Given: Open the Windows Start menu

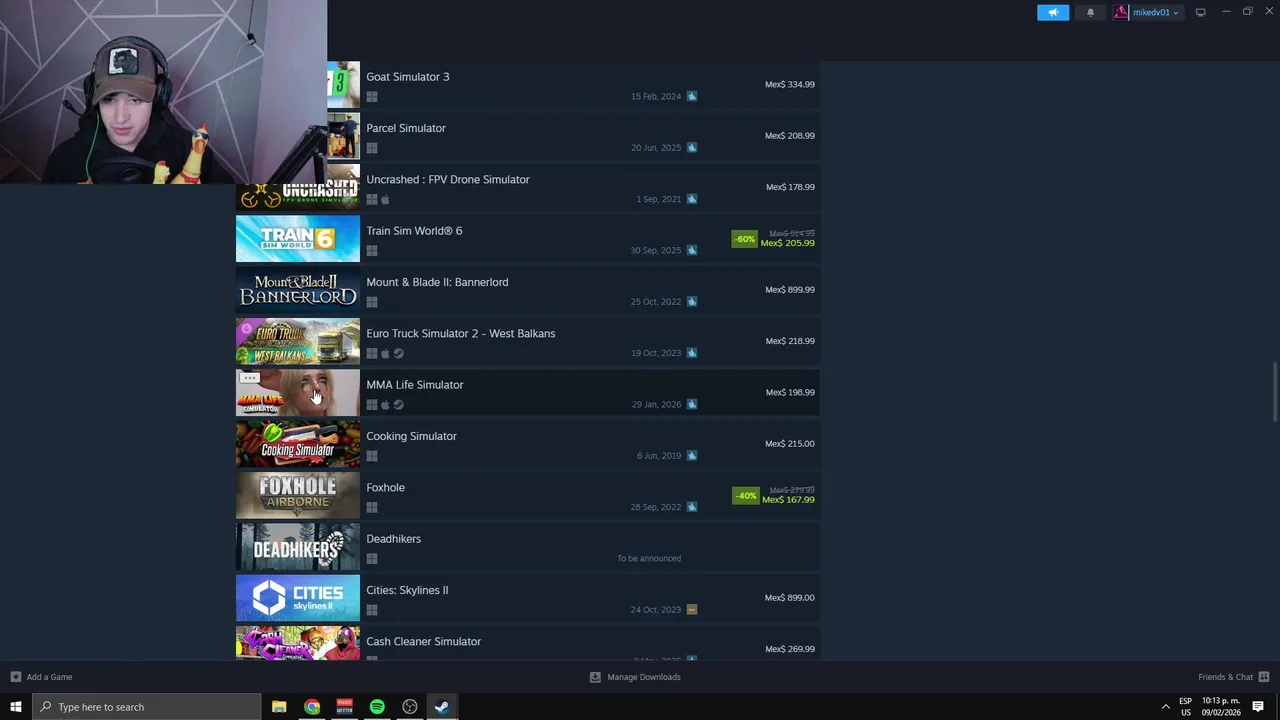Looking at the screenshot, I should coord(15,707).
